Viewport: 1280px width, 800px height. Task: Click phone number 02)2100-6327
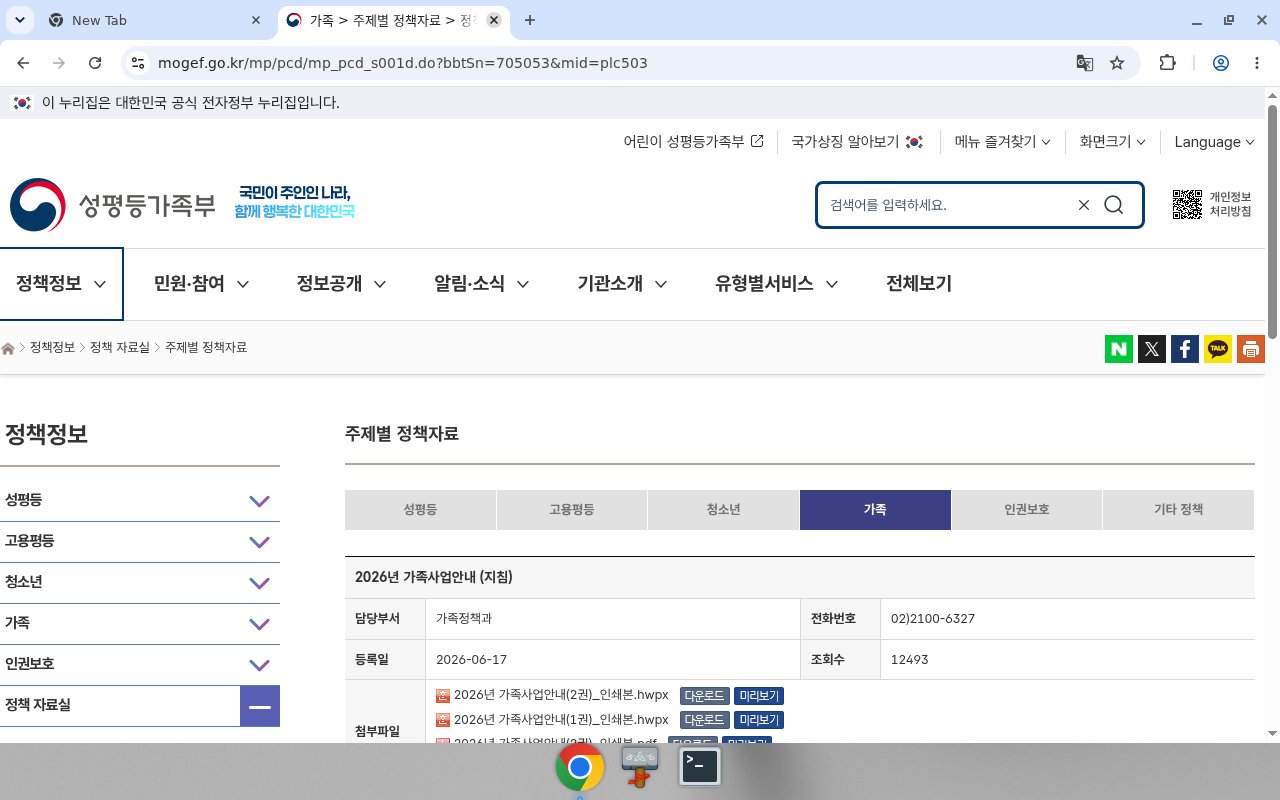932,619
